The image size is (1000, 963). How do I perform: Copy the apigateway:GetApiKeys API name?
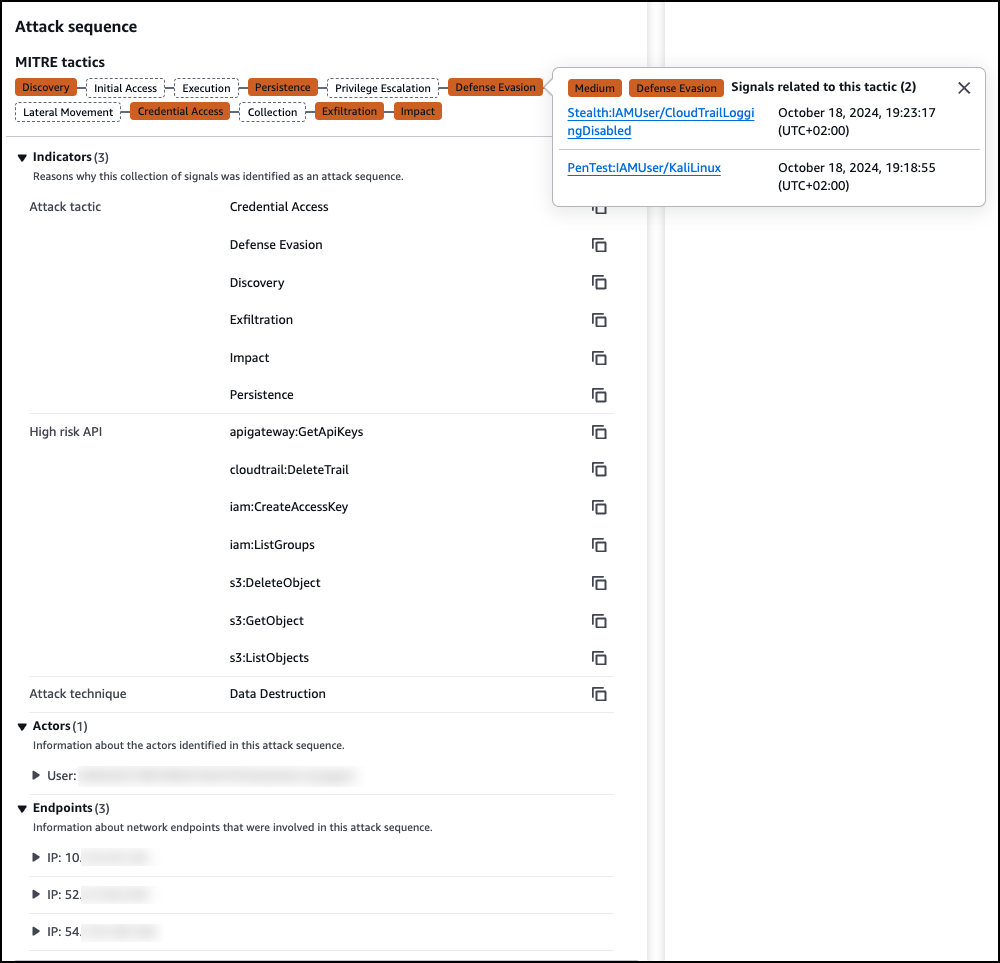[599, 432]
